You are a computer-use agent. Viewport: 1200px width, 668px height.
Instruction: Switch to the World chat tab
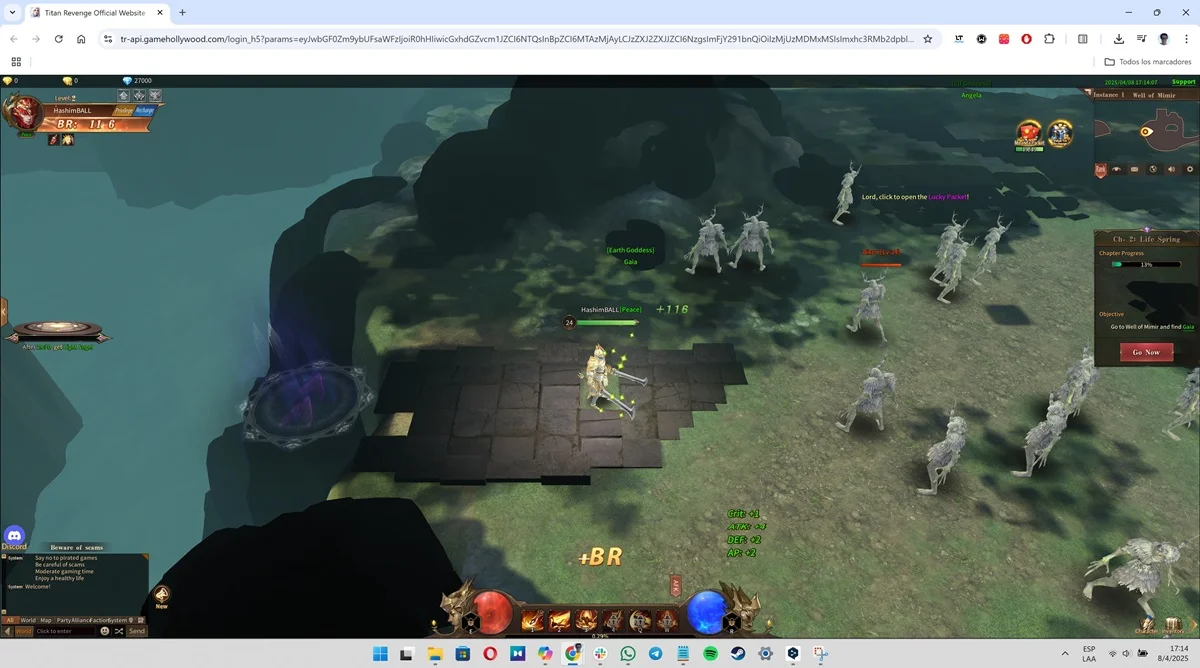coord(27,620)
